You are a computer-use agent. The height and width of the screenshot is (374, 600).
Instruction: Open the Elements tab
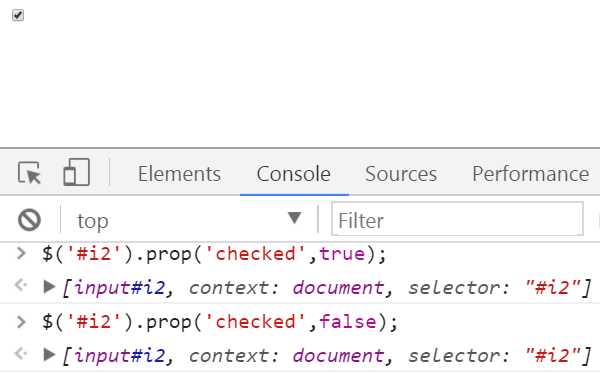(x=179, y=174)
